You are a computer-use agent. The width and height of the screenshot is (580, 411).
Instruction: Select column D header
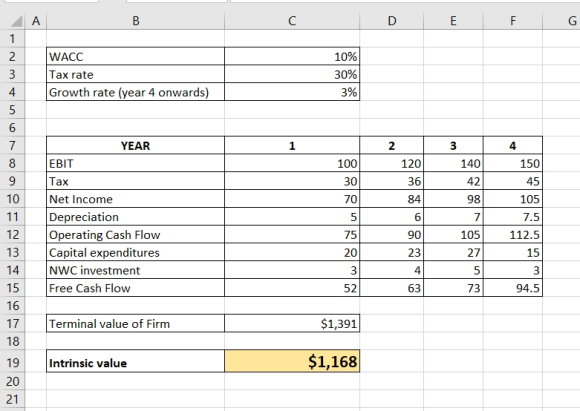coord(392,21)
